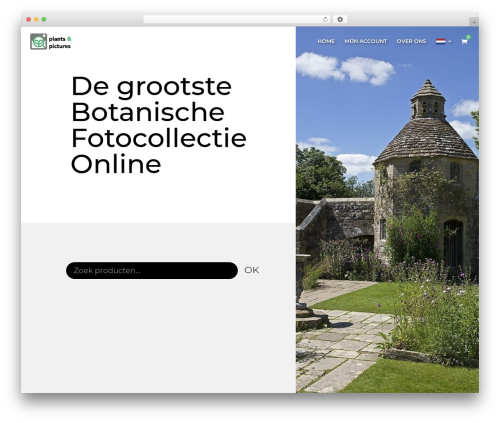Click the OK search button

[x=251, y=270]
